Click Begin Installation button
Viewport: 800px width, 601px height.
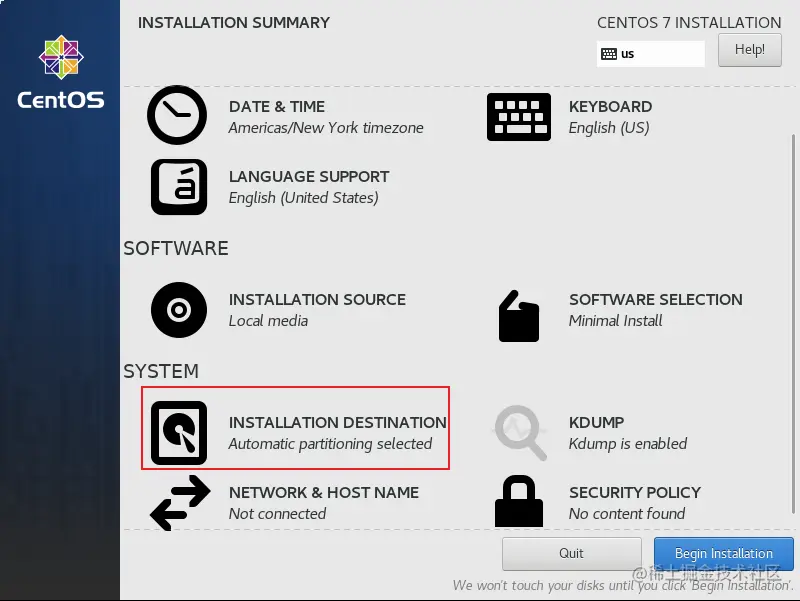[x=723, y=554]
